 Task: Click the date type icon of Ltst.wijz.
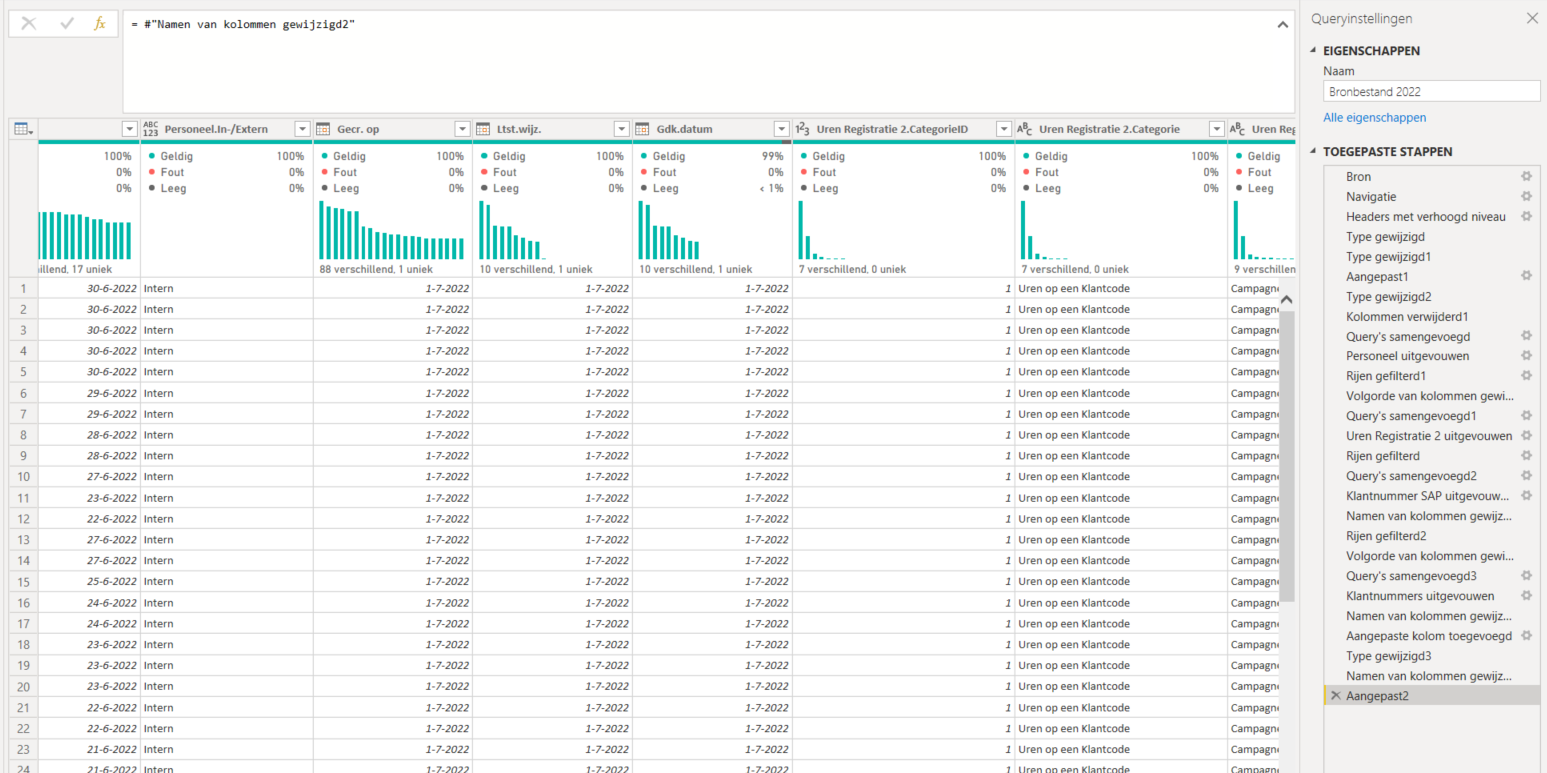(483, 129)
